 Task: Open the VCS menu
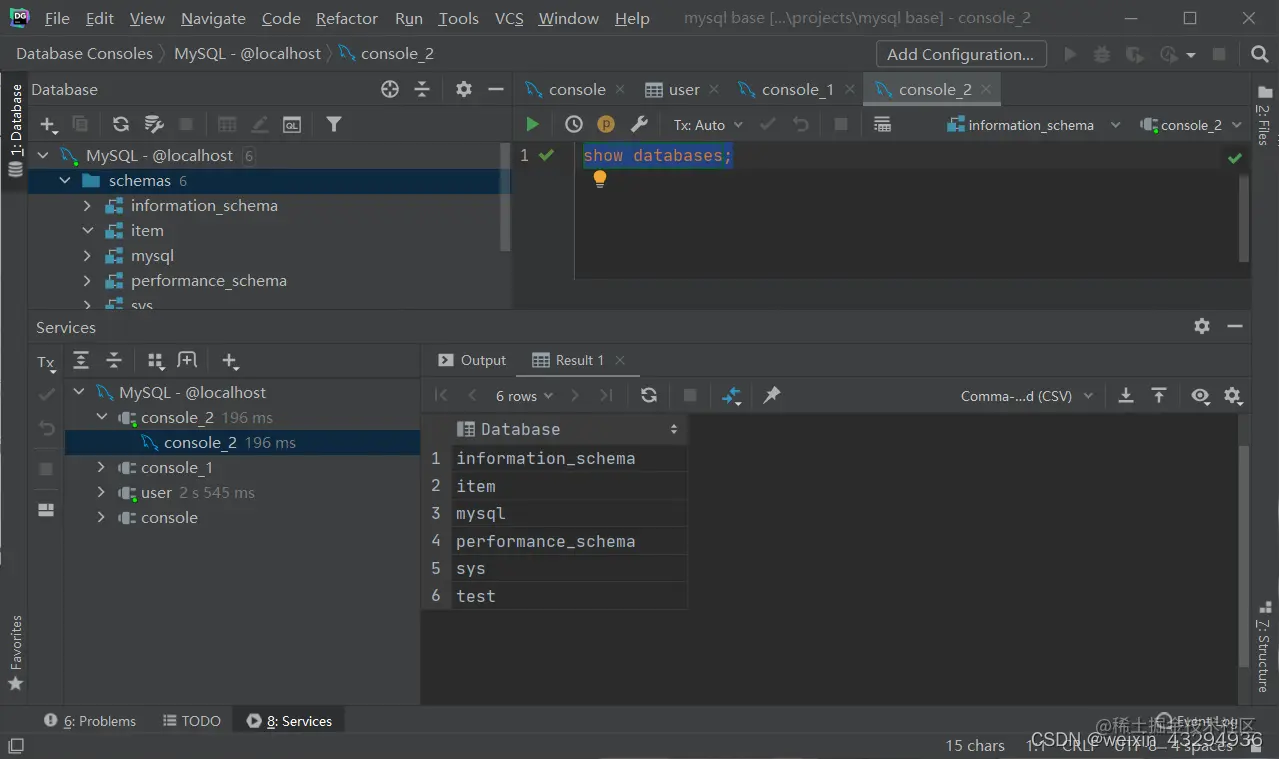pos(509,18)
